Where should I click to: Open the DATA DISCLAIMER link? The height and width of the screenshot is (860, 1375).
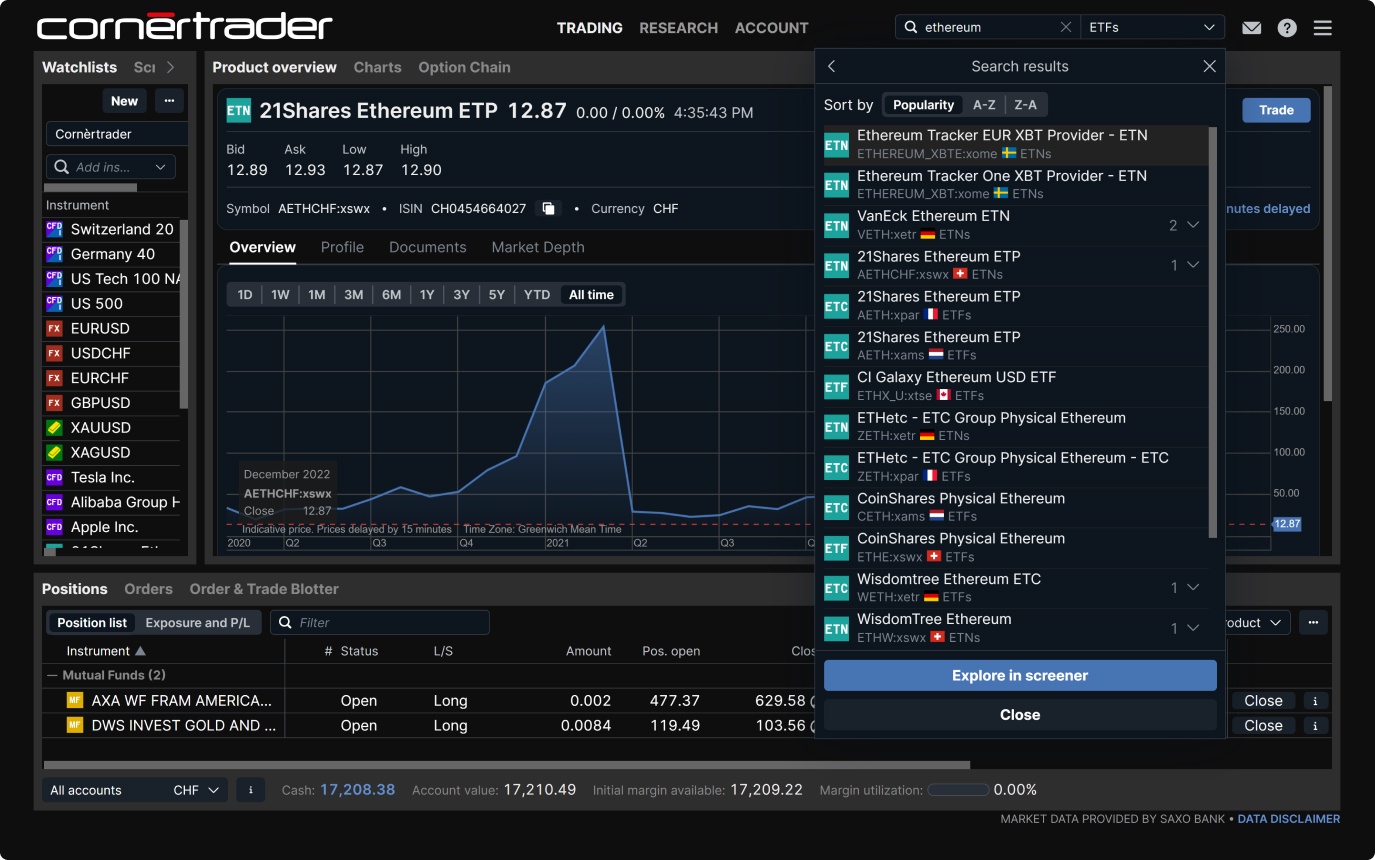pos(1289,819)
